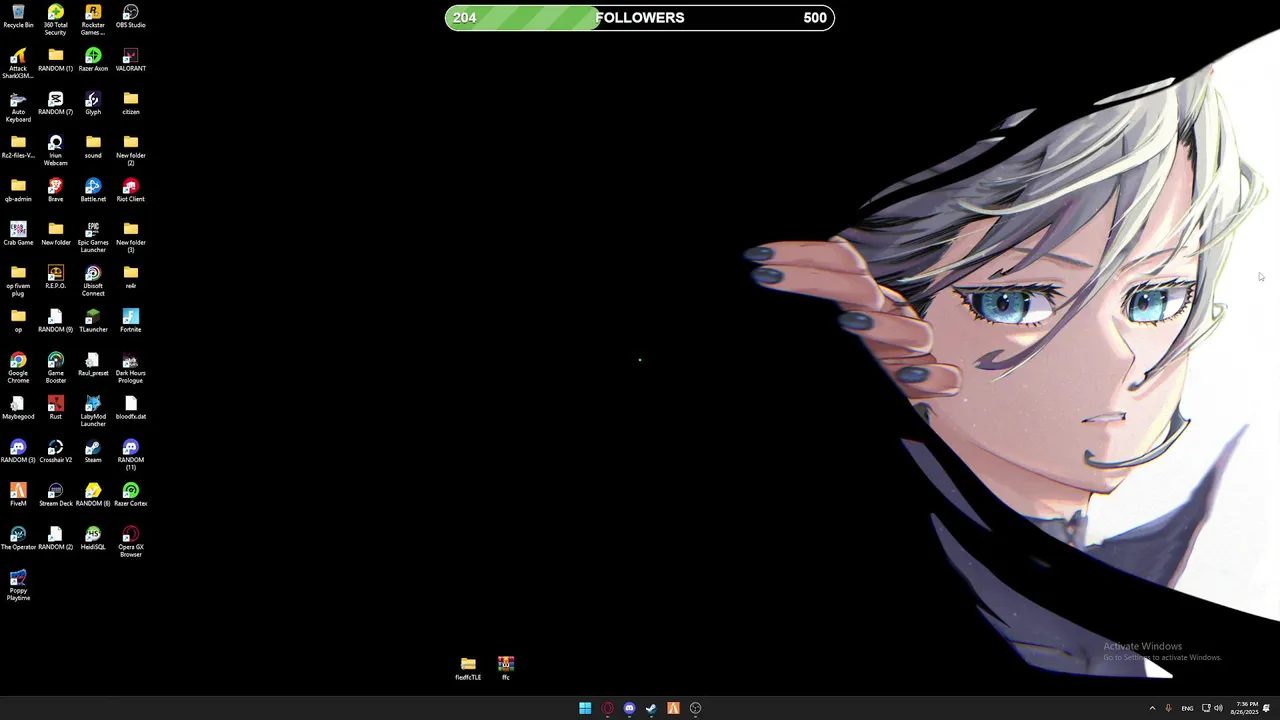
Task: Select the RANDOM (7) CapCut-style shortcut
Action: coord(55,104)
